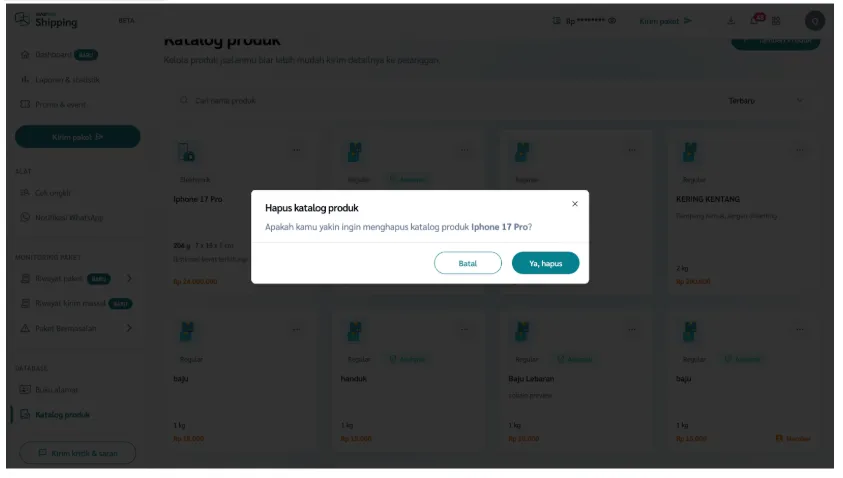Open three-dot menu on KERING KENTANG card

[x=799, y=151]
